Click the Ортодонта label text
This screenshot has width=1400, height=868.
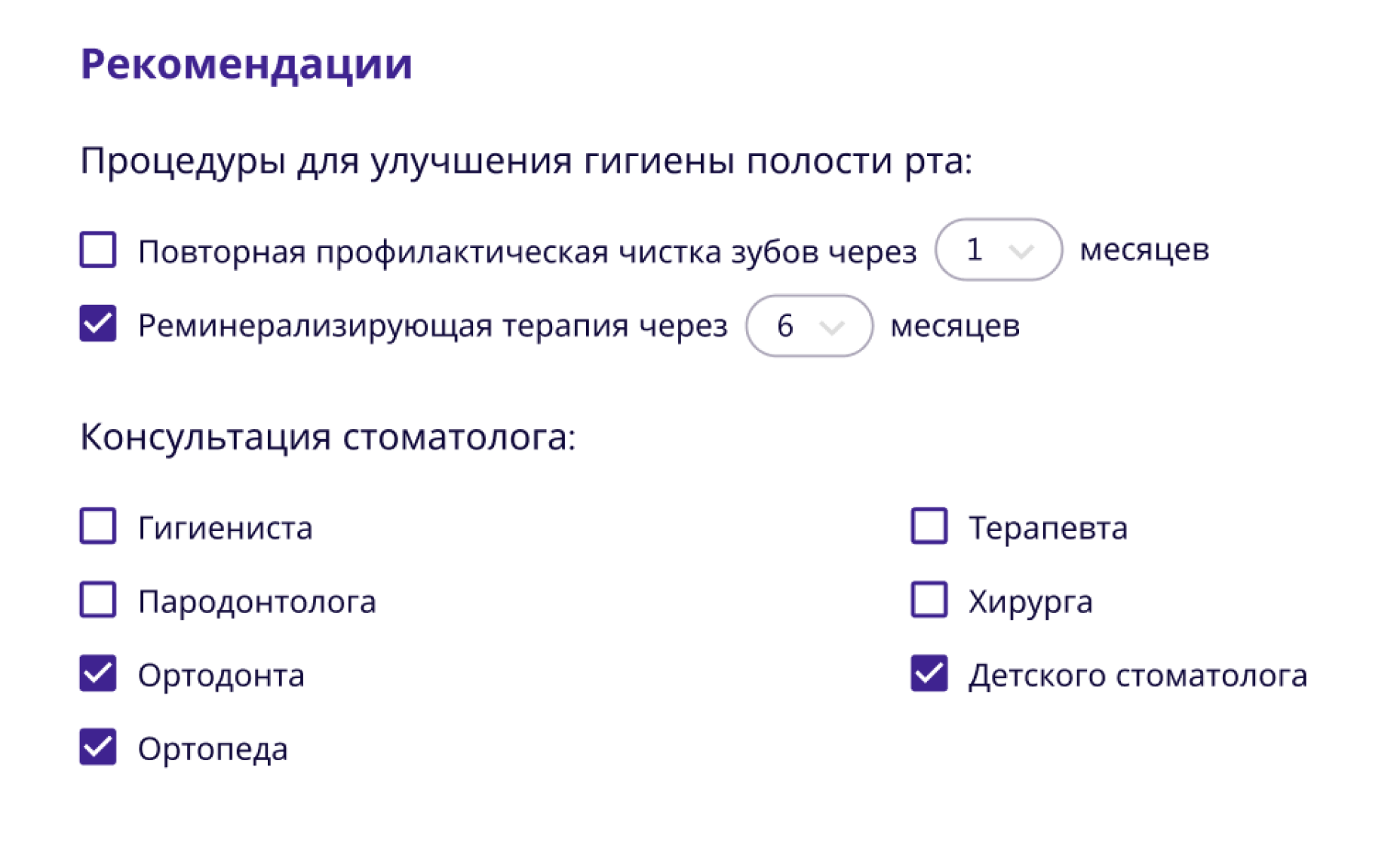[x=221, y=676]
